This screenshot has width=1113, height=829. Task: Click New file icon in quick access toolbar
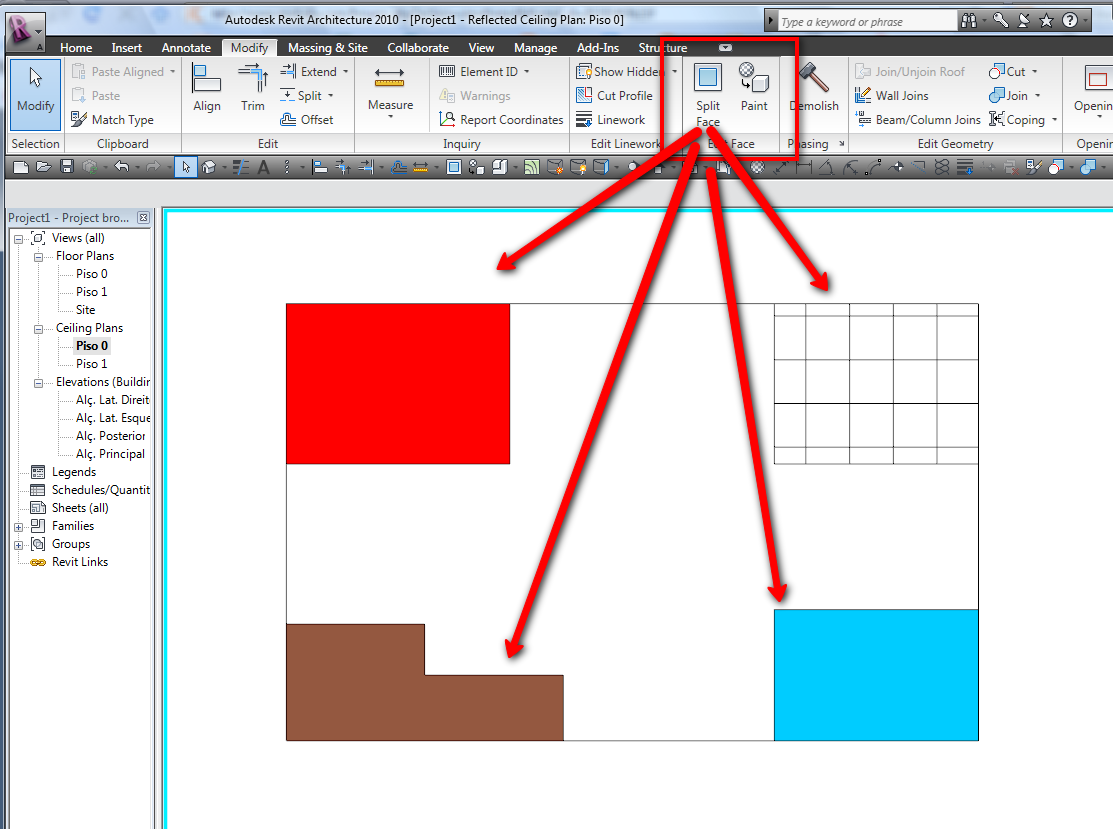tap(21, 168)
